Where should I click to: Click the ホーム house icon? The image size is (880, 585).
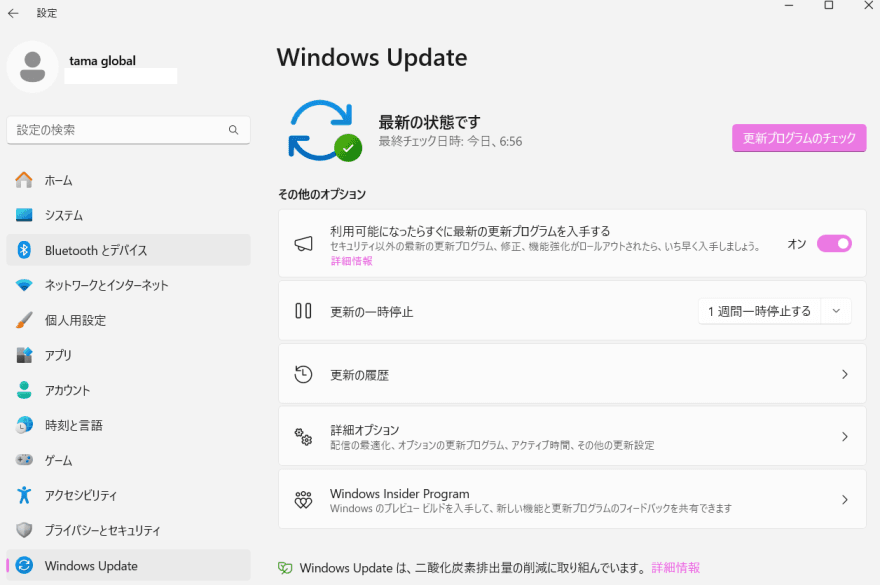point(25,180)
